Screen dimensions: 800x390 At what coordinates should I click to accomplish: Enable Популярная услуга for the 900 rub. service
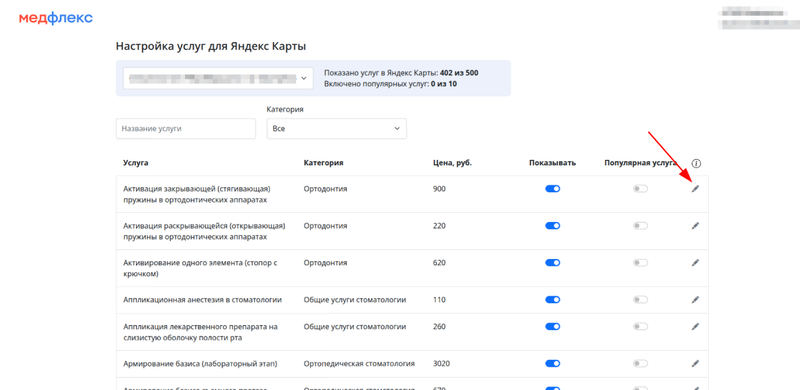click(x=640, y=189)
